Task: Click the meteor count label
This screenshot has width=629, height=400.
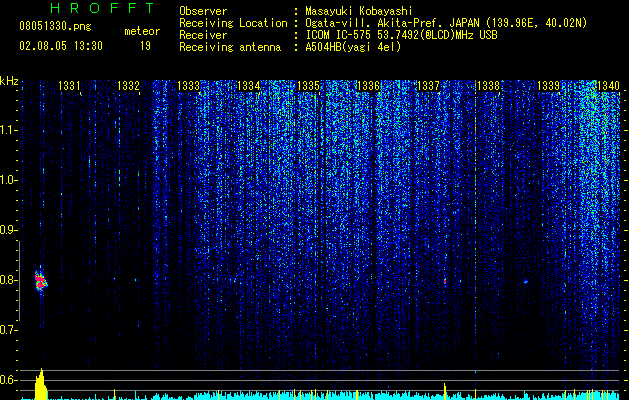Action: point(142,31)
